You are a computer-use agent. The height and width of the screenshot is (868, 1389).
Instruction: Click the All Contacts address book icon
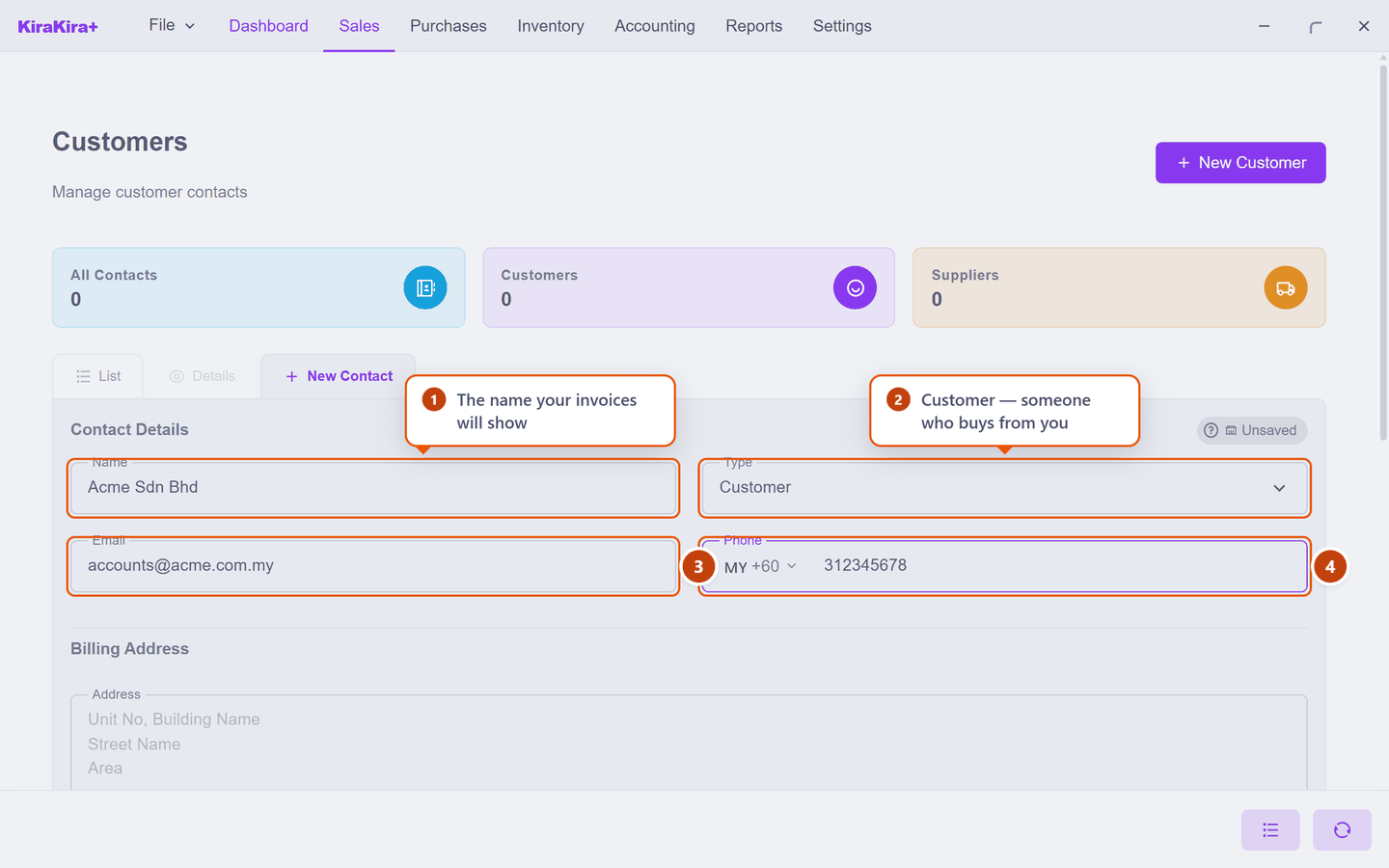[425, 287]
